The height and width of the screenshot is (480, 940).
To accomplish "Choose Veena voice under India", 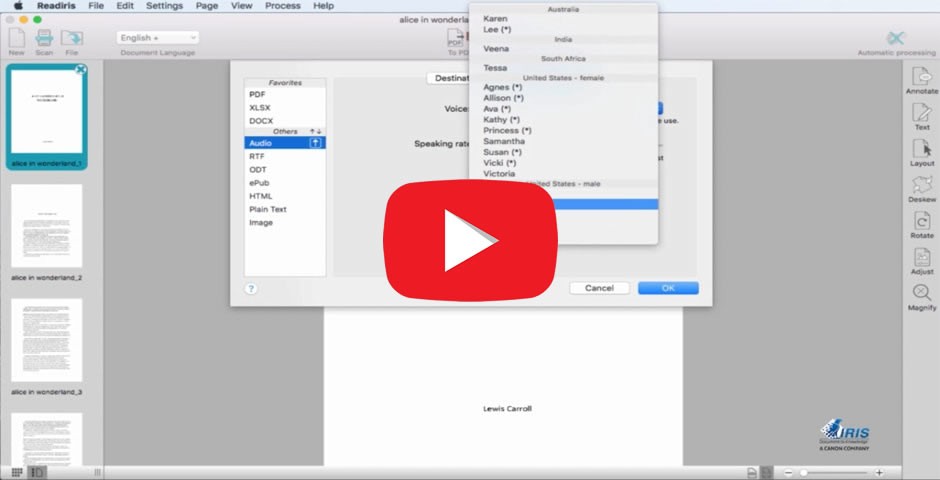I will tap(563, 49).
